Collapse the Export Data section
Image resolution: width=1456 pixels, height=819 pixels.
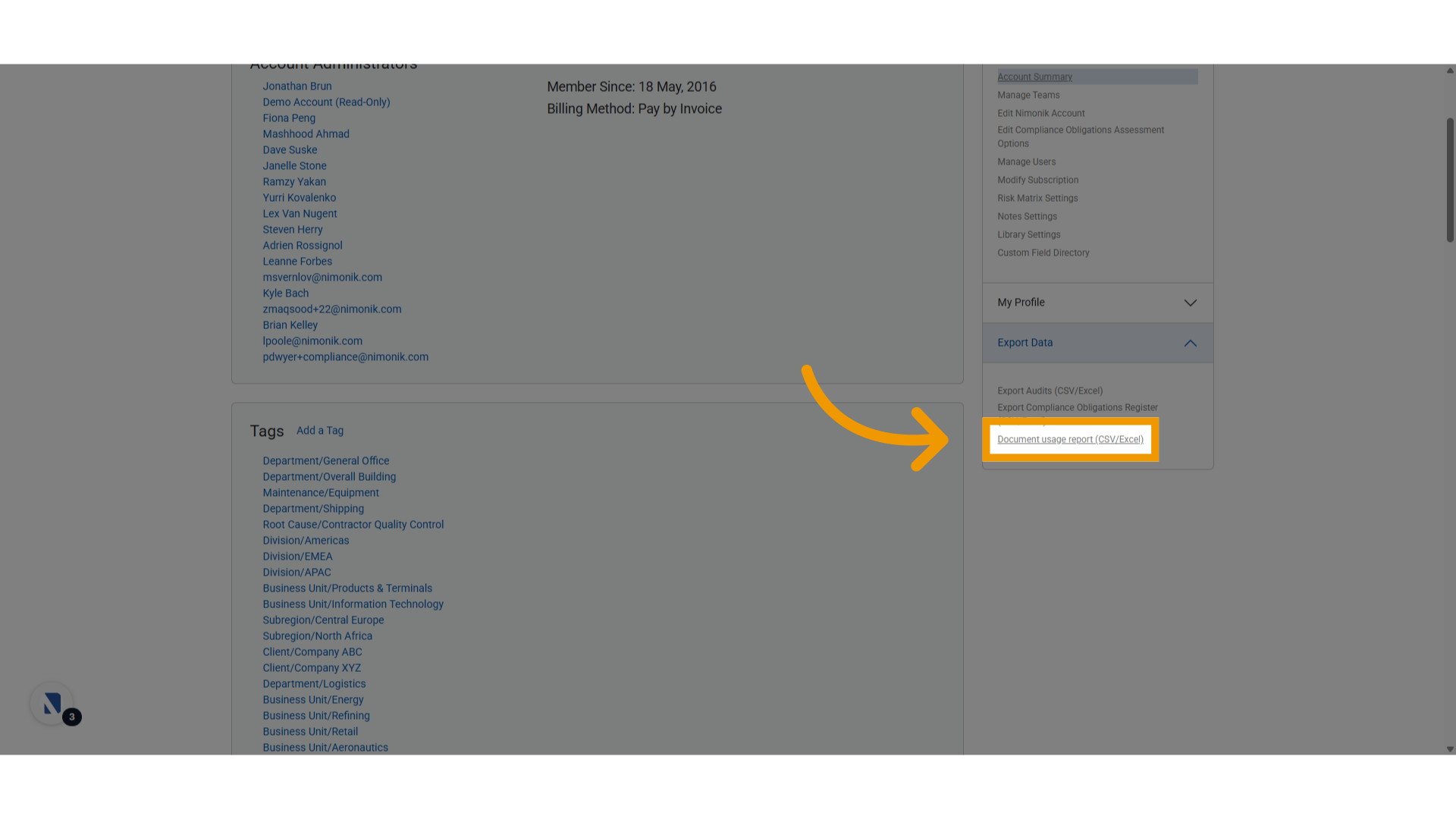tap(1190, 344)
